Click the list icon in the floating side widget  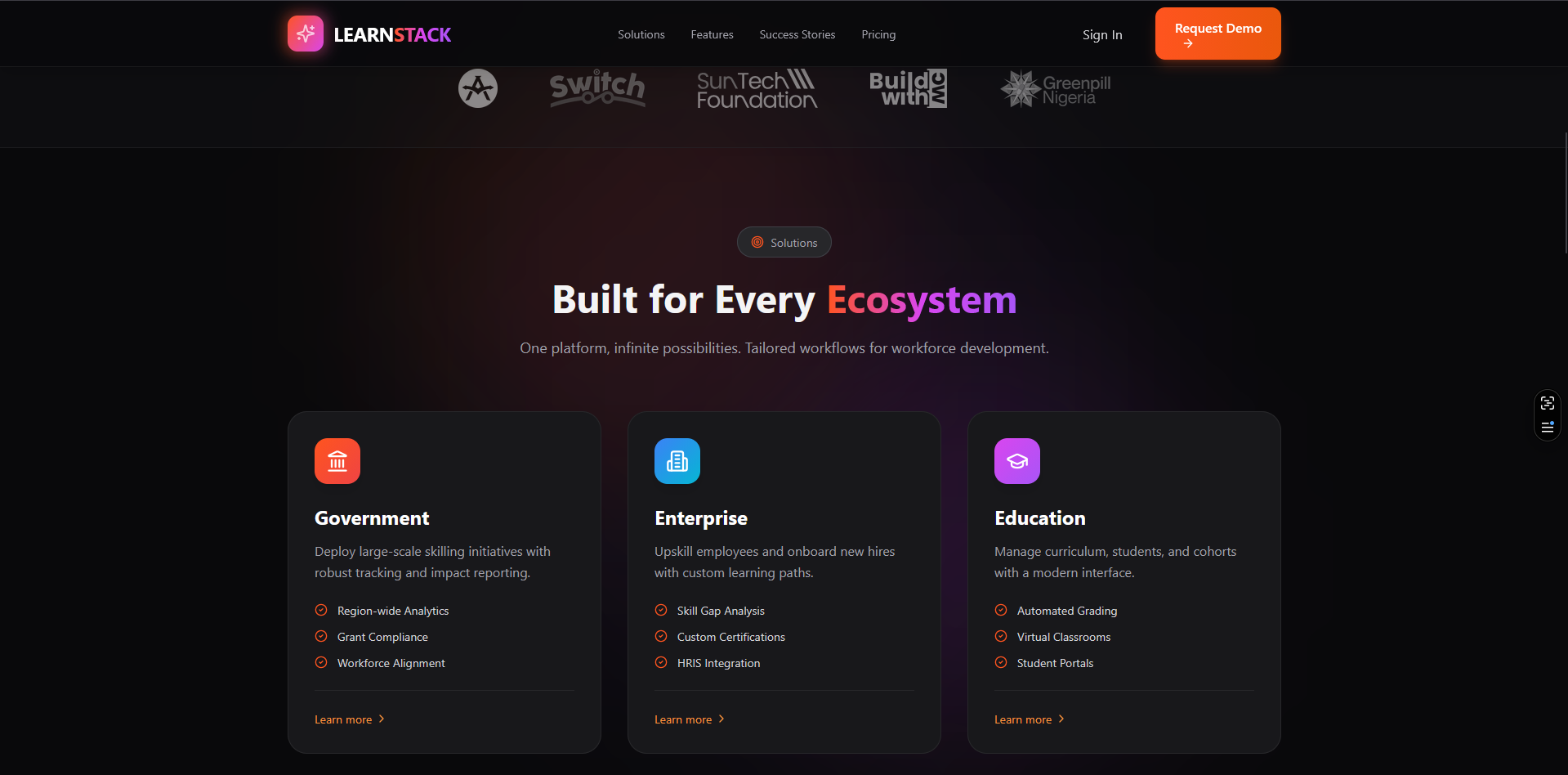tap(1548, 427)
